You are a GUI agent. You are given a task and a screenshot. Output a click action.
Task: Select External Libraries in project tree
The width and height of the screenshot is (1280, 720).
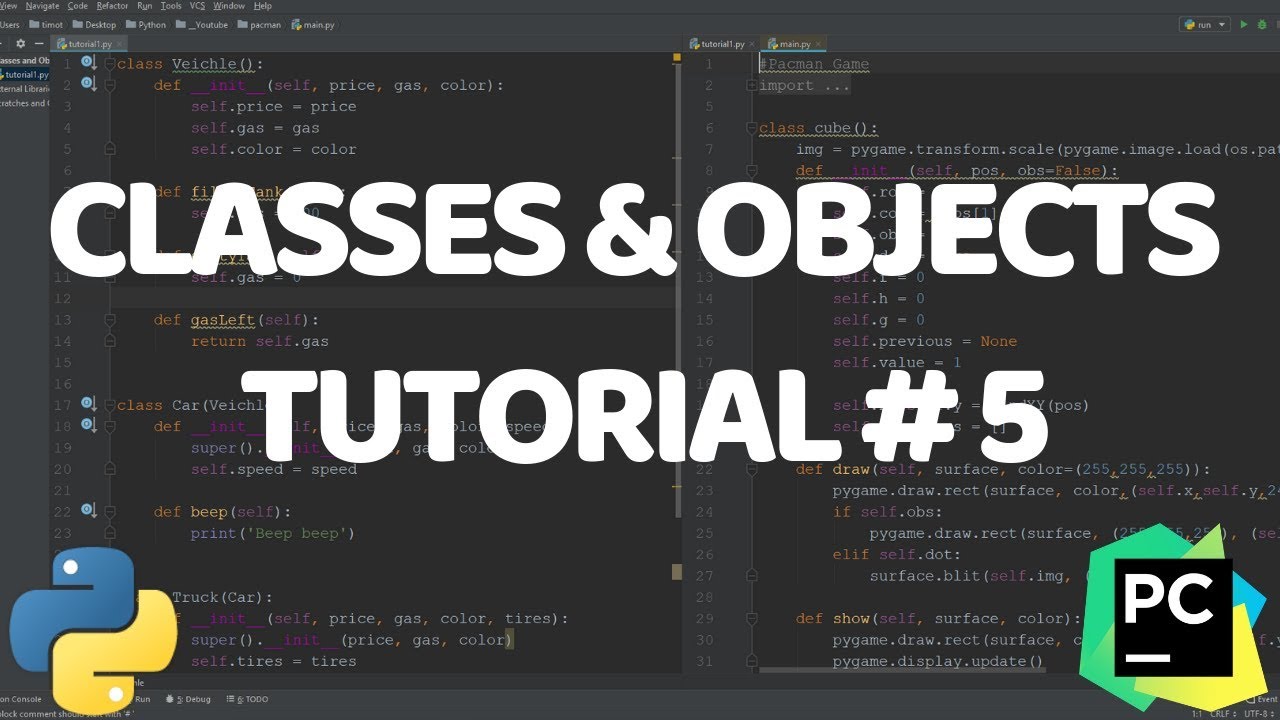pyautogui.click(x=24, y=89)
